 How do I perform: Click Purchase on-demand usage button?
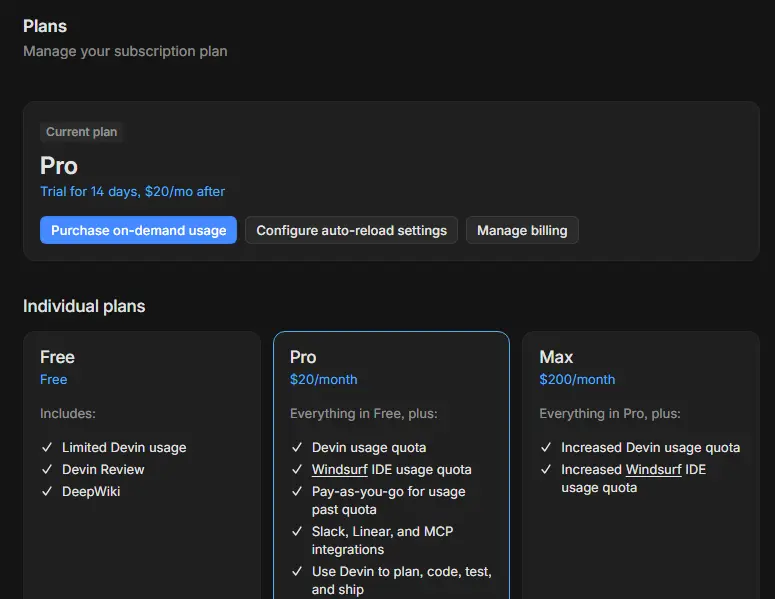(138, 230)
